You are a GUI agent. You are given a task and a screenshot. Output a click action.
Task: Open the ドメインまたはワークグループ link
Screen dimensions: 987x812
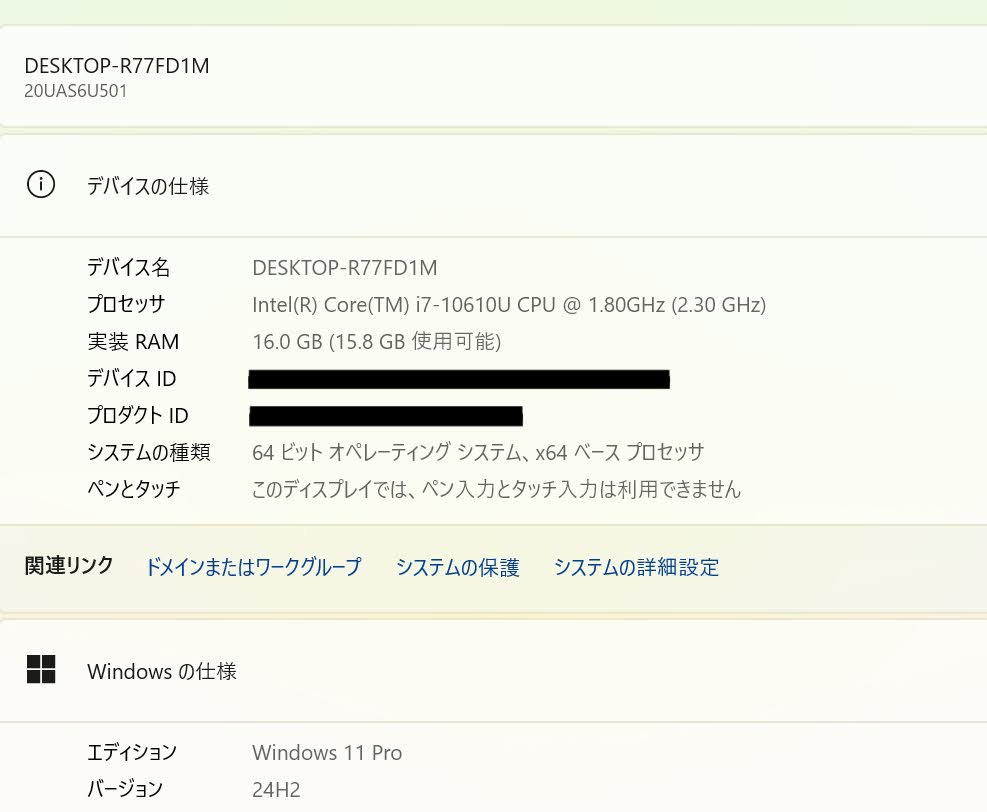(253, 567)
